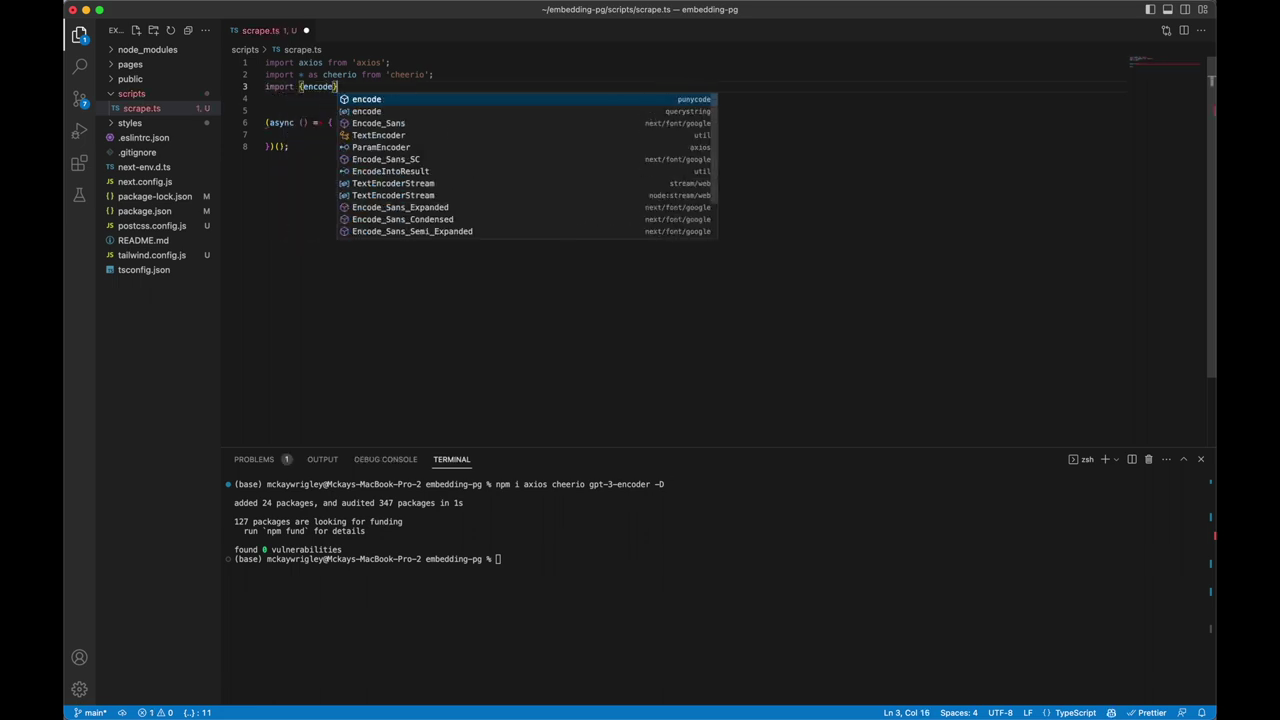Screen dimensions: 1280x720
Task: Create a new folder in Explorer
Action: coord(153,30)
